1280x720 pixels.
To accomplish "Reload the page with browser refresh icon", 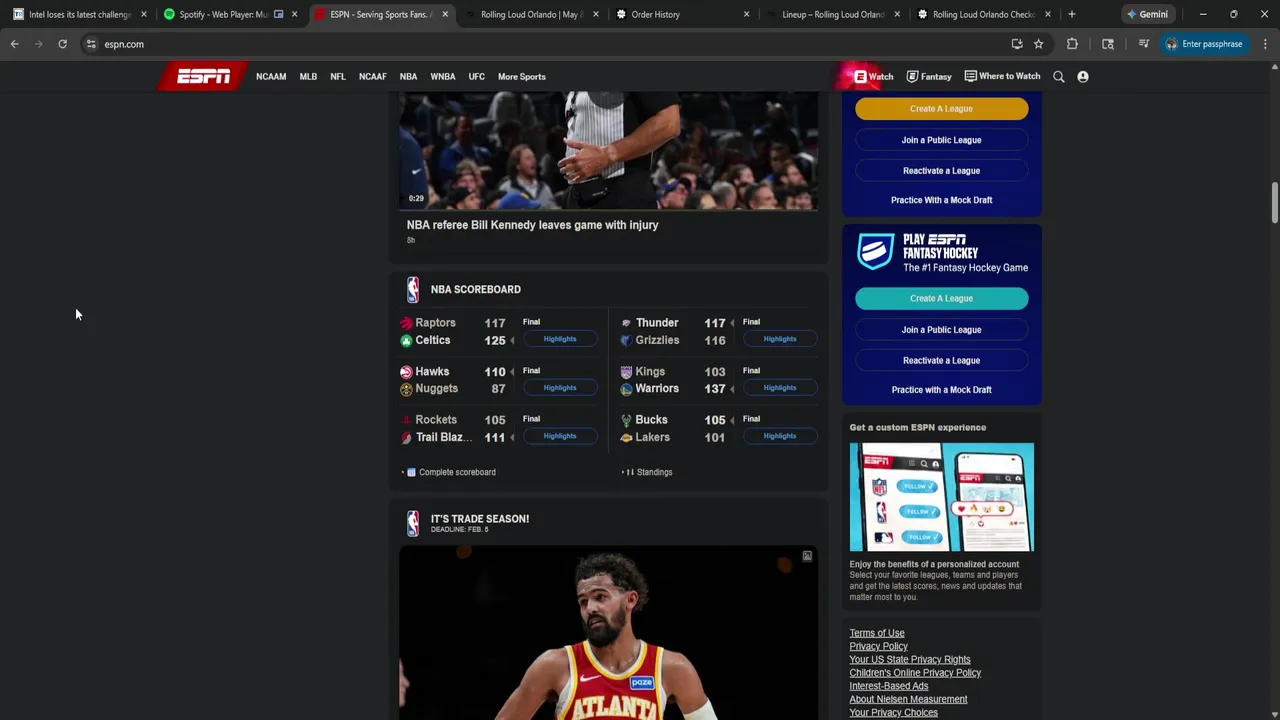I will coord(62,44).
